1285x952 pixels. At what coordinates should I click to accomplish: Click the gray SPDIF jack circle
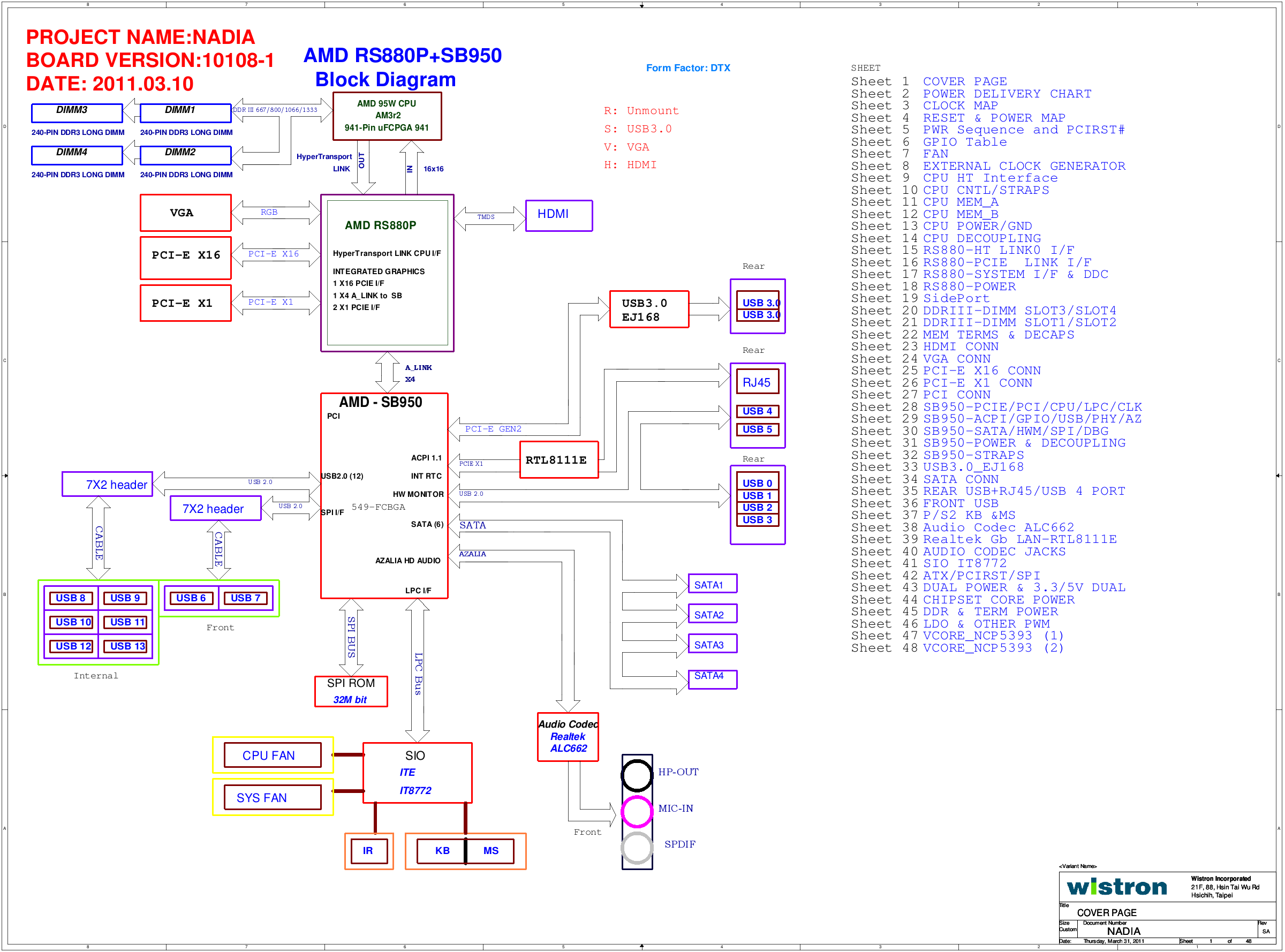click(637, 848)
